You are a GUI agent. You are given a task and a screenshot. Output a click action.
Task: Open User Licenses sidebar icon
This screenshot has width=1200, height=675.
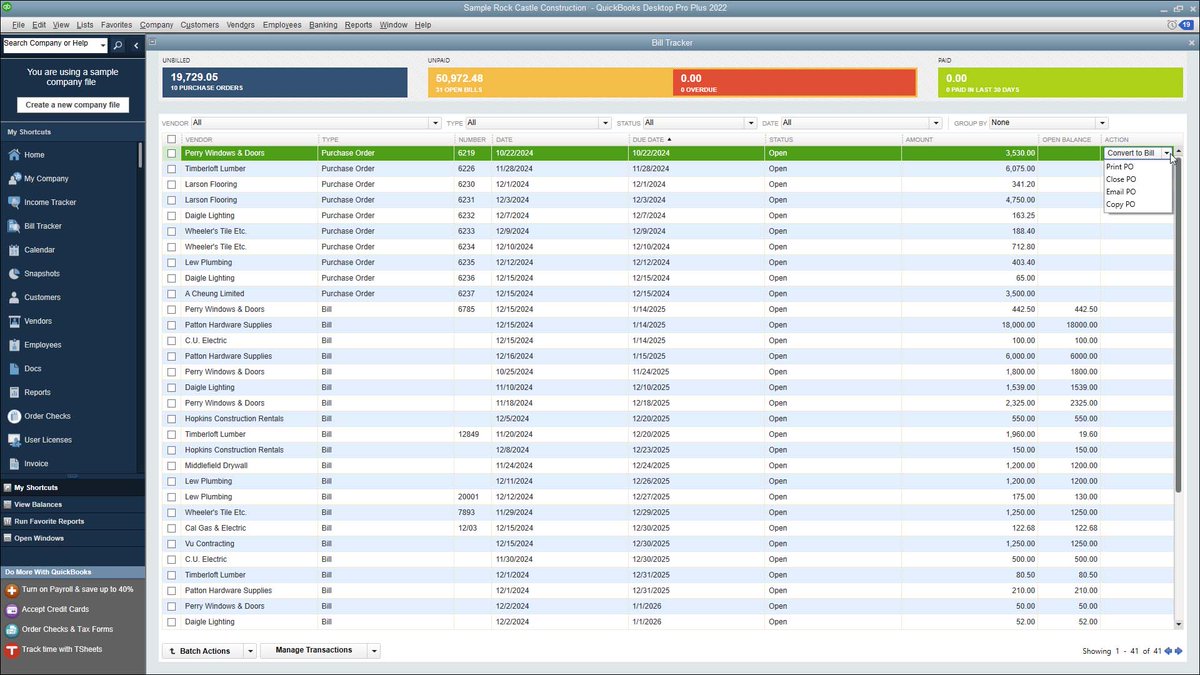[14, 440]
